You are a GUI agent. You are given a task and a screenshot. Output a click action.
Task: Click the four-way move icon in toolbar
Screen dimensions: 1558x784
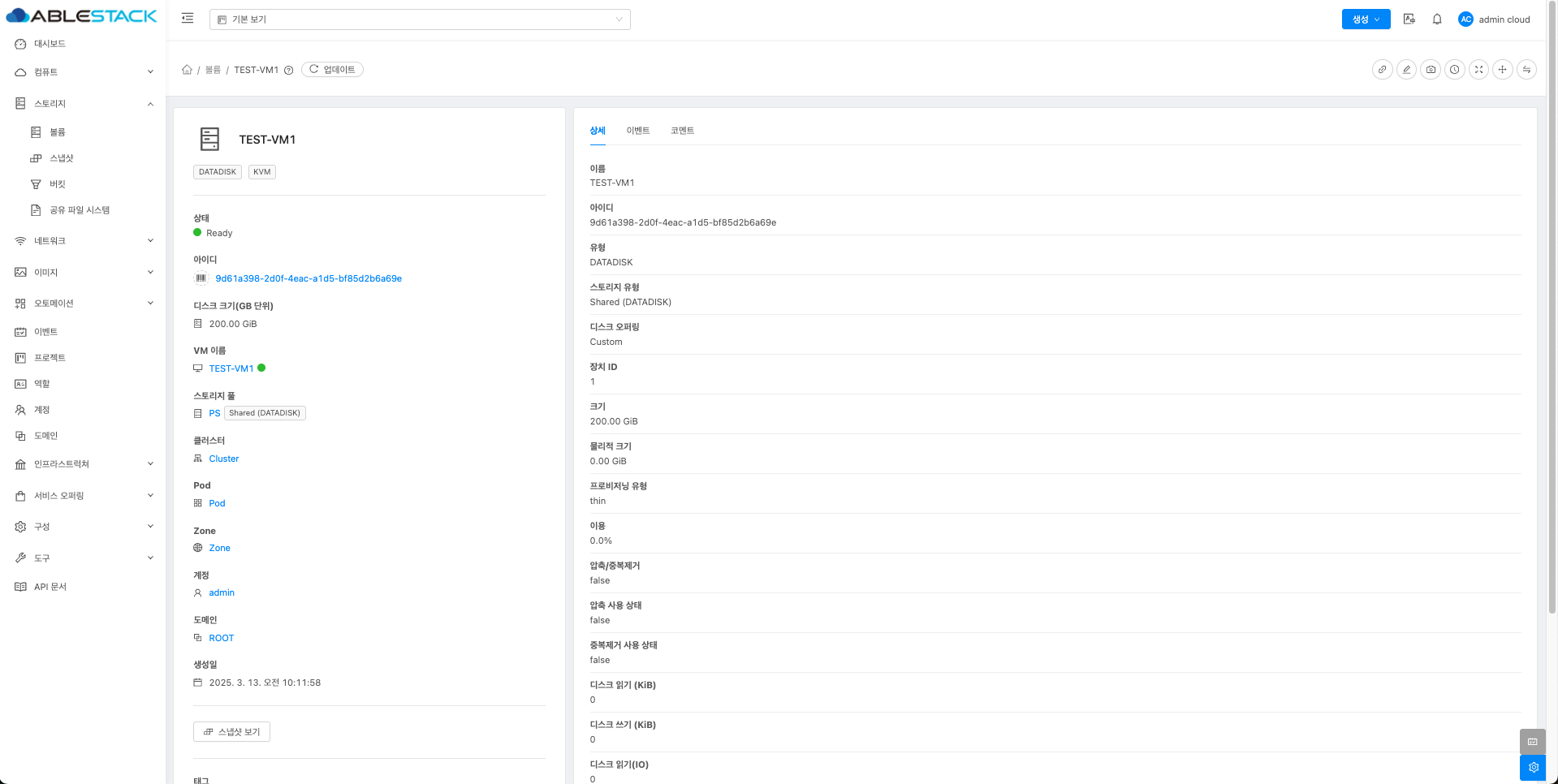1503,70
